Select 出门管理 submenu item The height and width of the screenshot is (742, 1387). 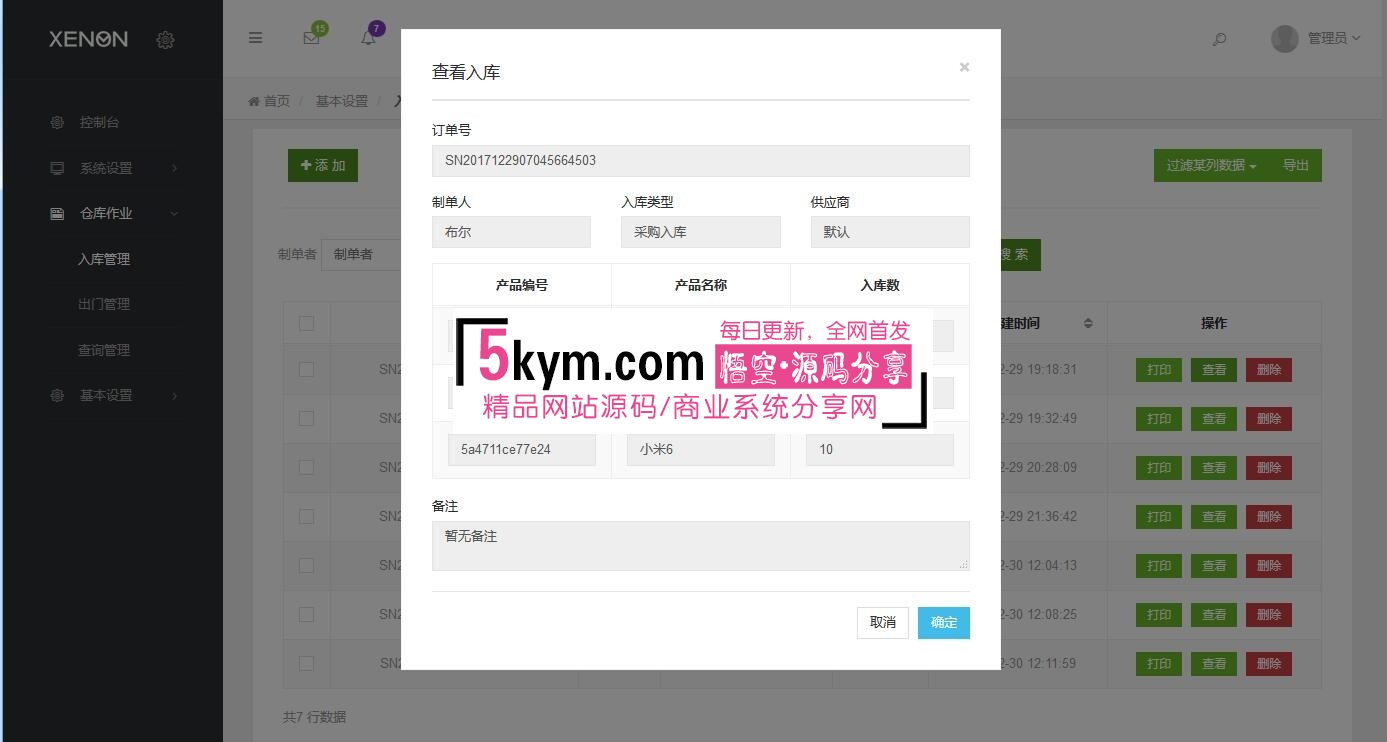pos(104,304)
